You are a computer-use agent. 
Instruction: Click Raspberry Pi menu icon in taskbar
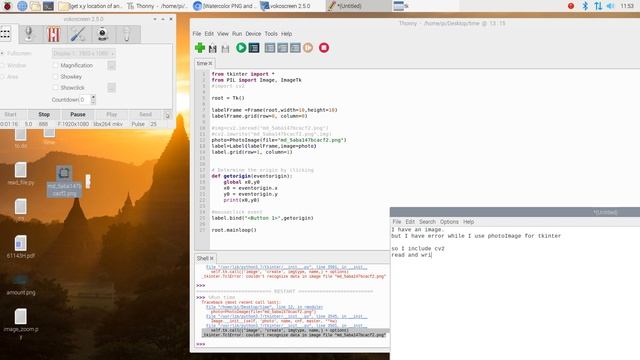coord(7,6)
